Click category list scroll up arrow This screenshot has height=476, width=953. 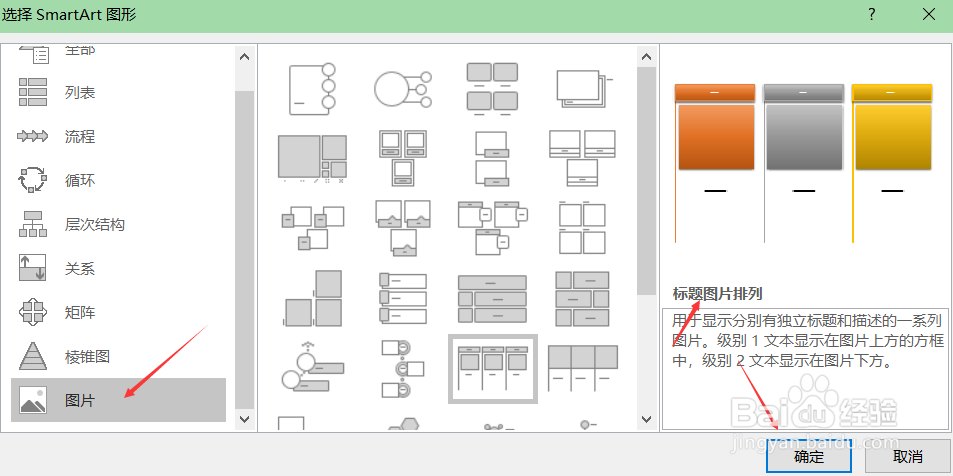tap(244, 57)
